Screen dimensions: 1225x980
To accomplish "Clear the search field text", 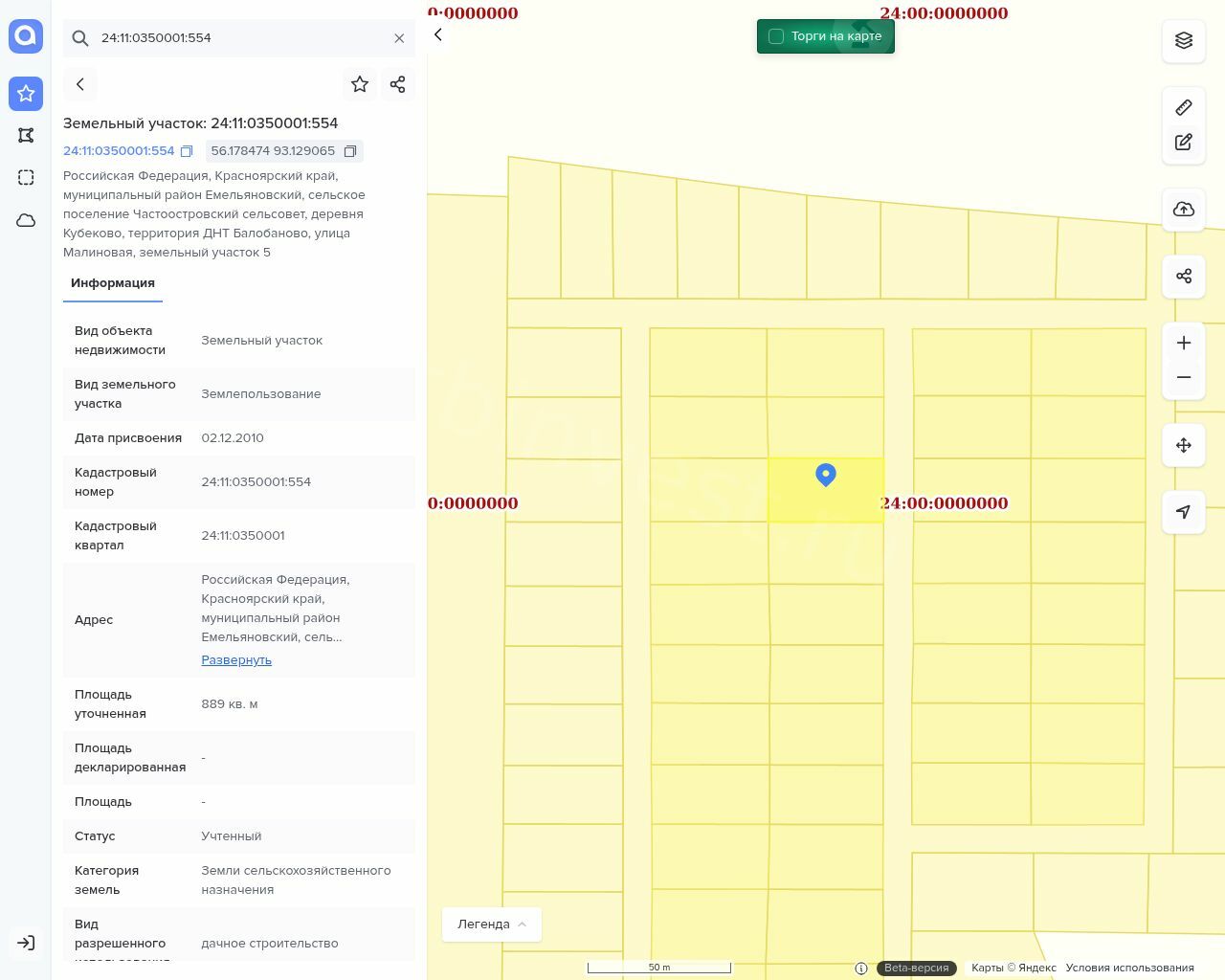I will [x=399, y=38].
